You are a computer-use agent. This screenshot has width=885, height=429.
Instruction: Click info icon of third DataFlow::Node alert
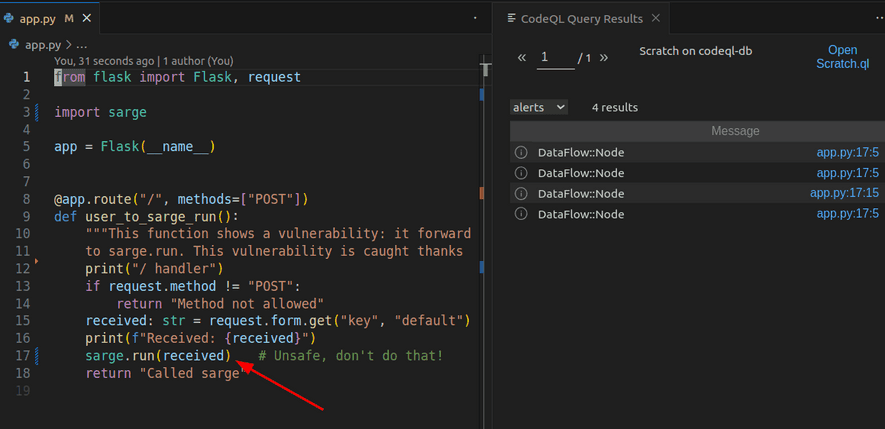(x=520, y=194)
